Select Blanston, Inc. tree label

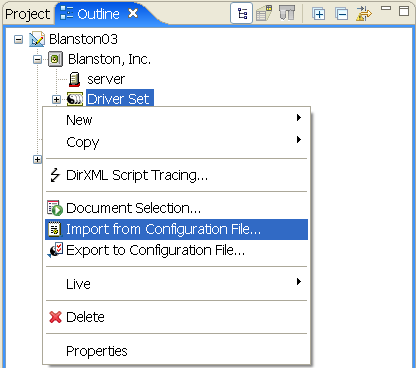tap(109, 59)
